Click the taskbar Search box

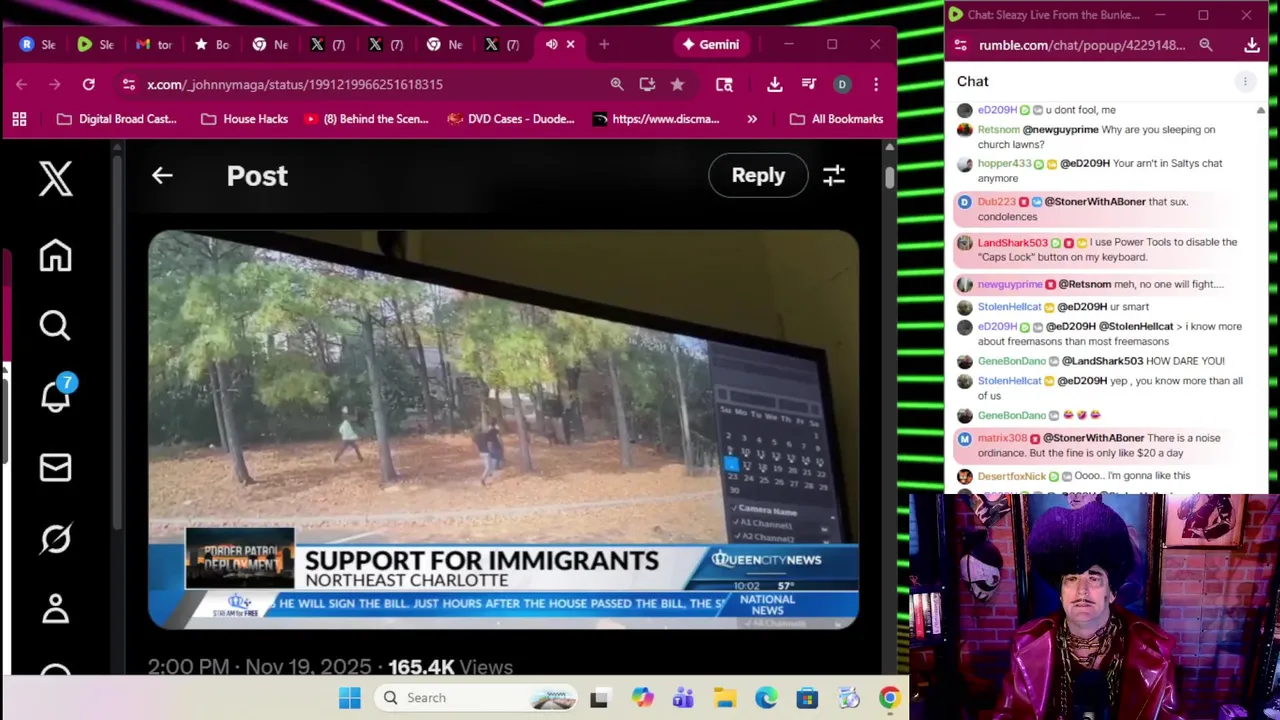tap(478, 698)
